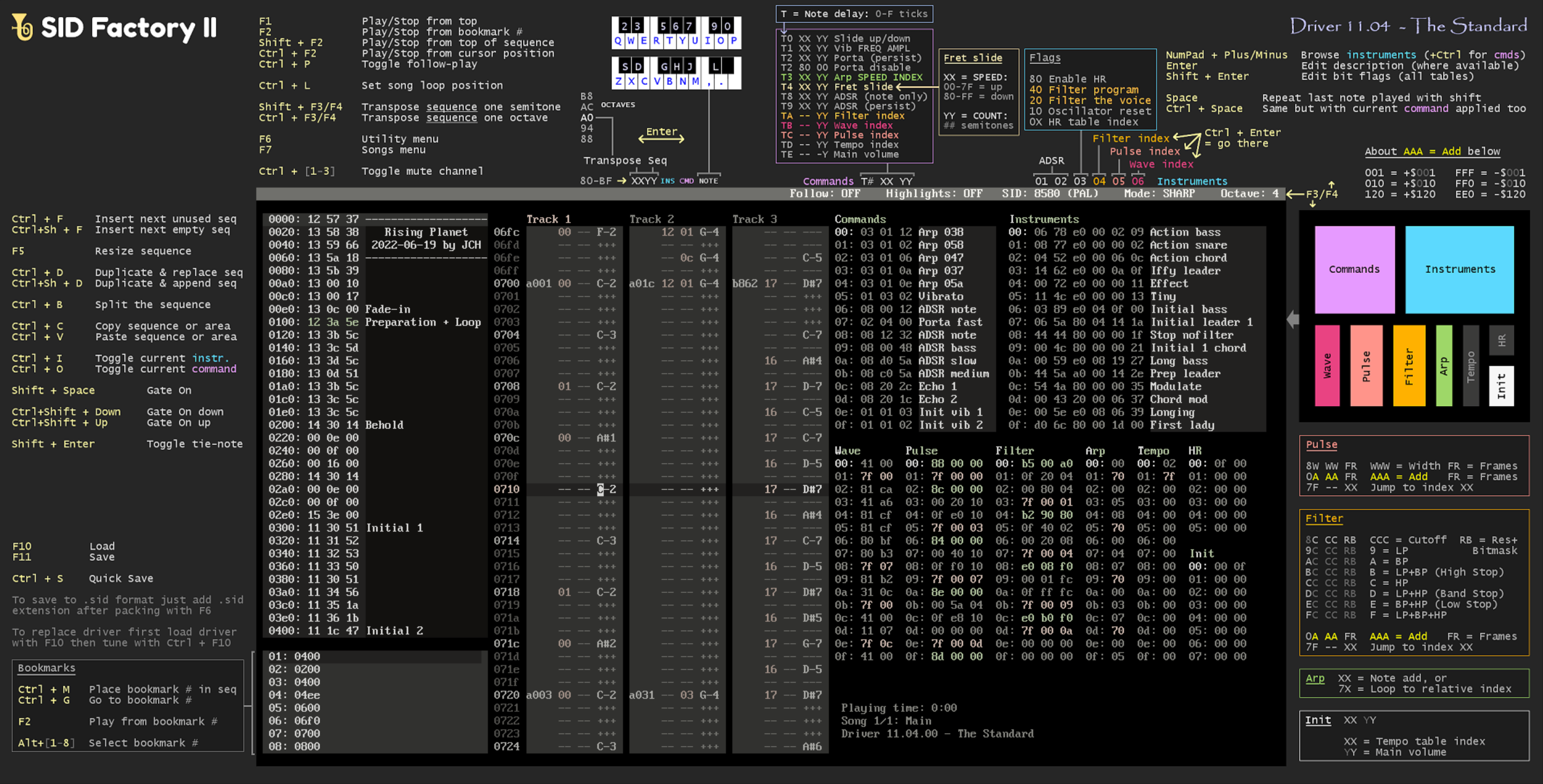The width and height of the screenshot is (1543, 784).
Task: Click the M key on keyboard diagram
Action: pos(695,81)
